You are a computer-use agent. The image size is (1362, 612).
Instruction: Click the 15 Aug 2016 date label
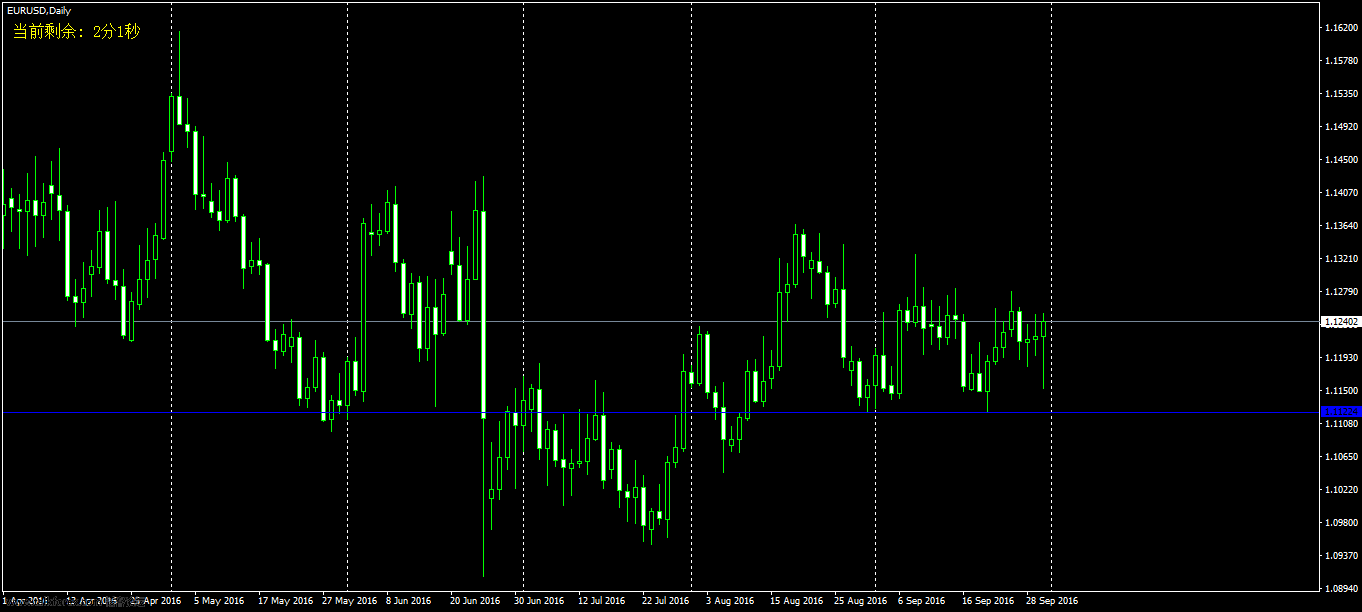pos(797,602)
